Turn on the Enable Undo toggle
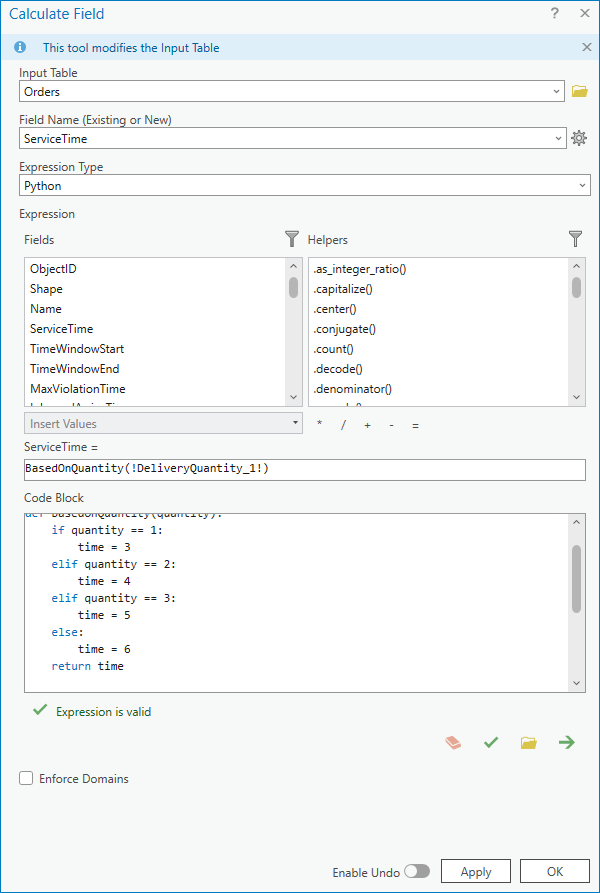The width and height of the screenshot is (600, 893). pos(418,871)
